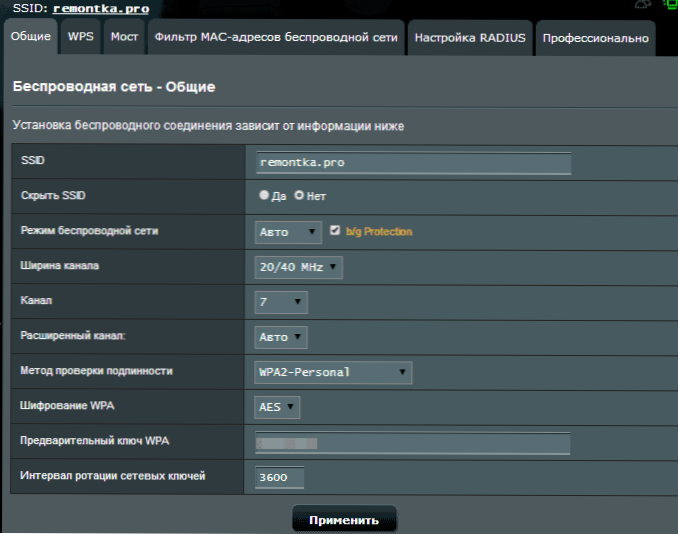Screen dimensions: 678x534
Task: Open Шифрование WPA AES dropdown
Action: (x=277, y=407)
